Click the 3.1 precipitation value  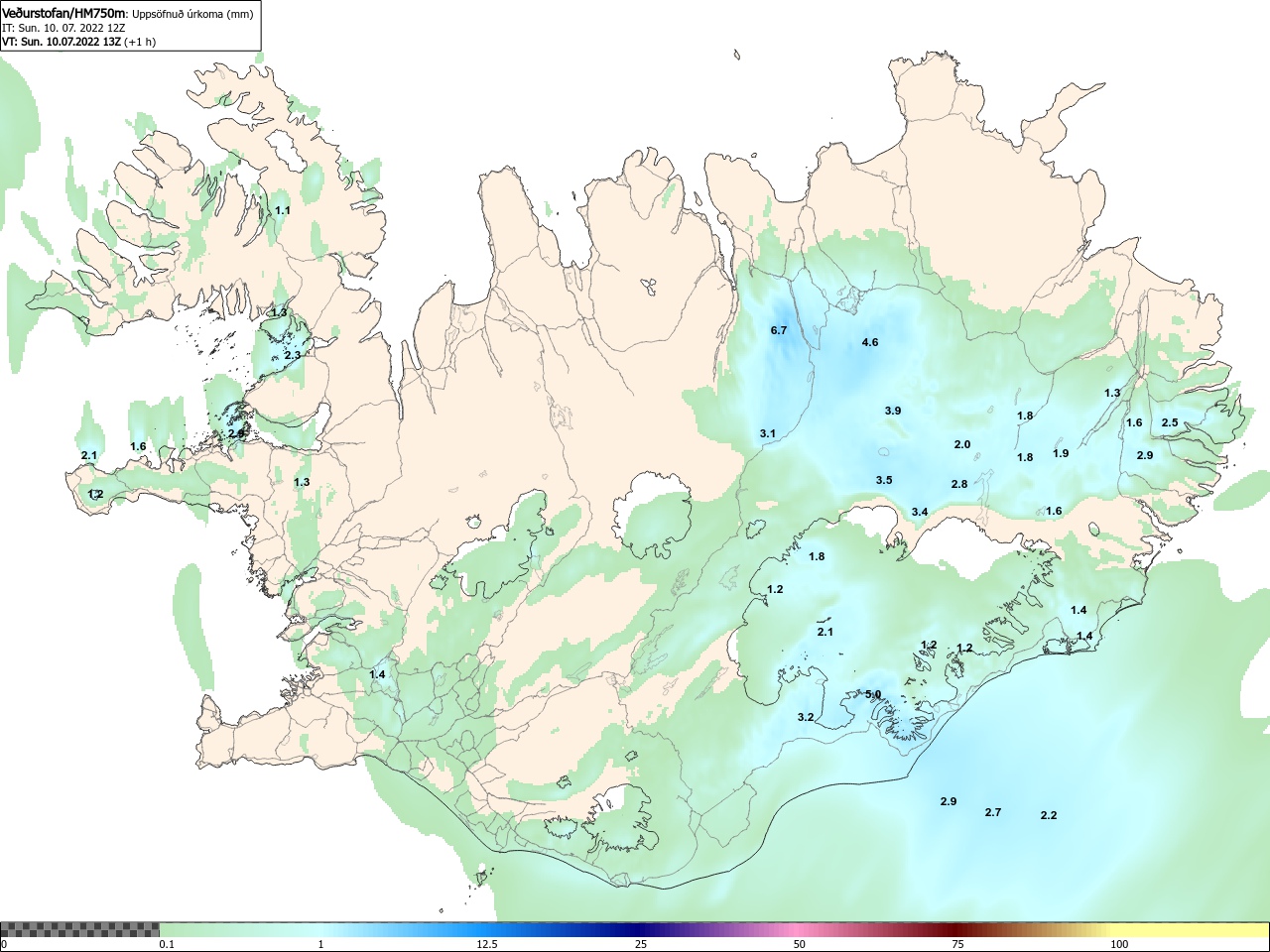[768, 434]
